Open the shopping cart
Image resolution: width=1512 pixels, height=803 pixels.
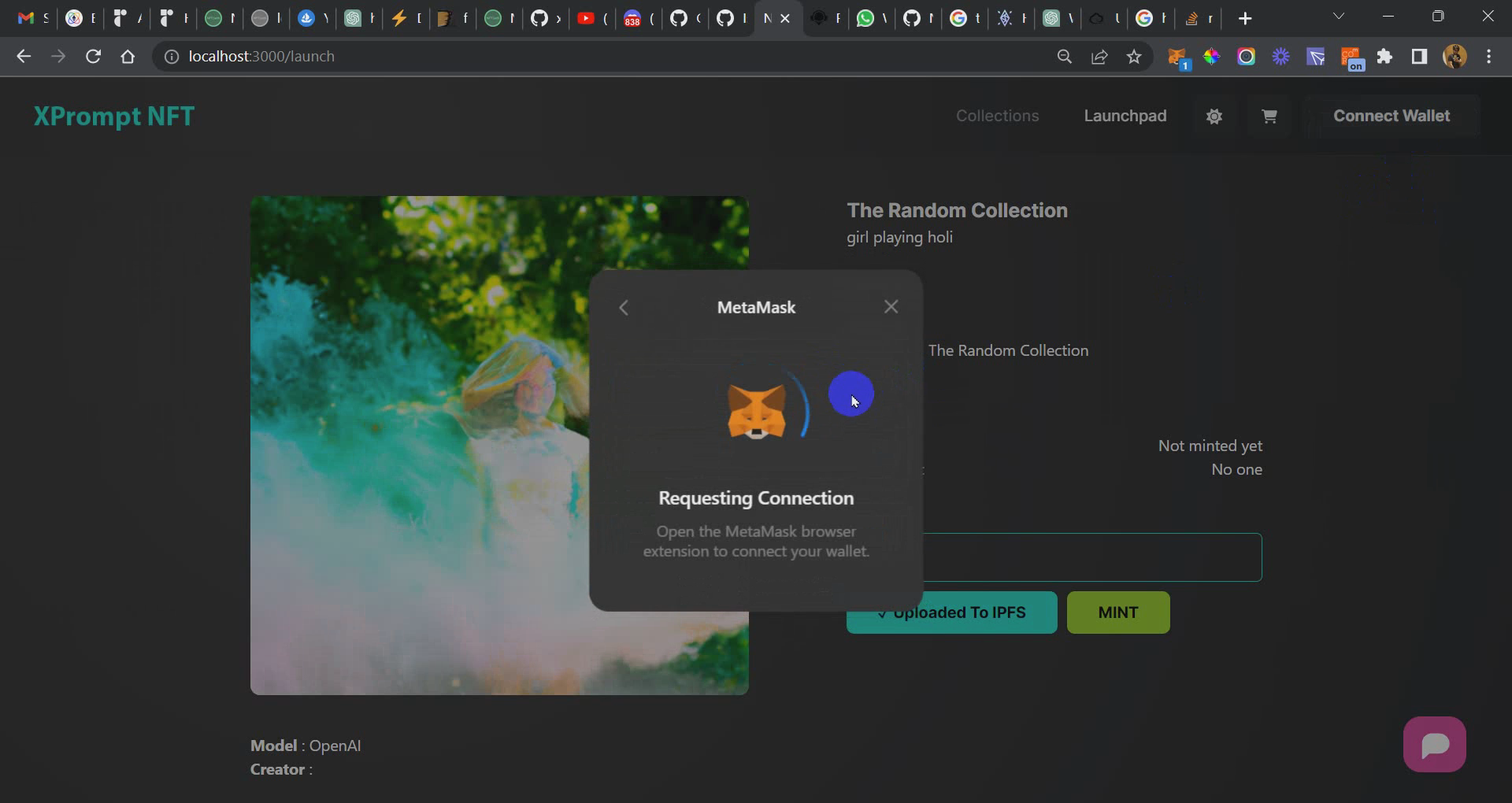click(x=1269, y=117)
